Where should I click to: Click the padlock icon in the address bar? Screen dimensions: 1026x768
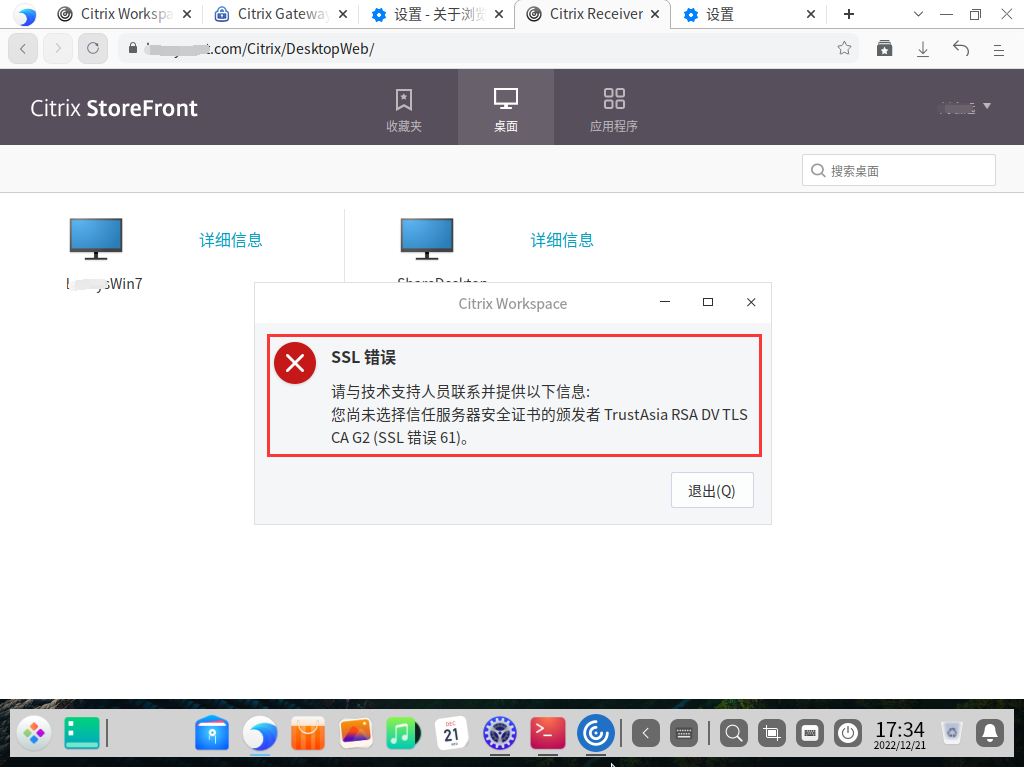click(x=133, y=48)
